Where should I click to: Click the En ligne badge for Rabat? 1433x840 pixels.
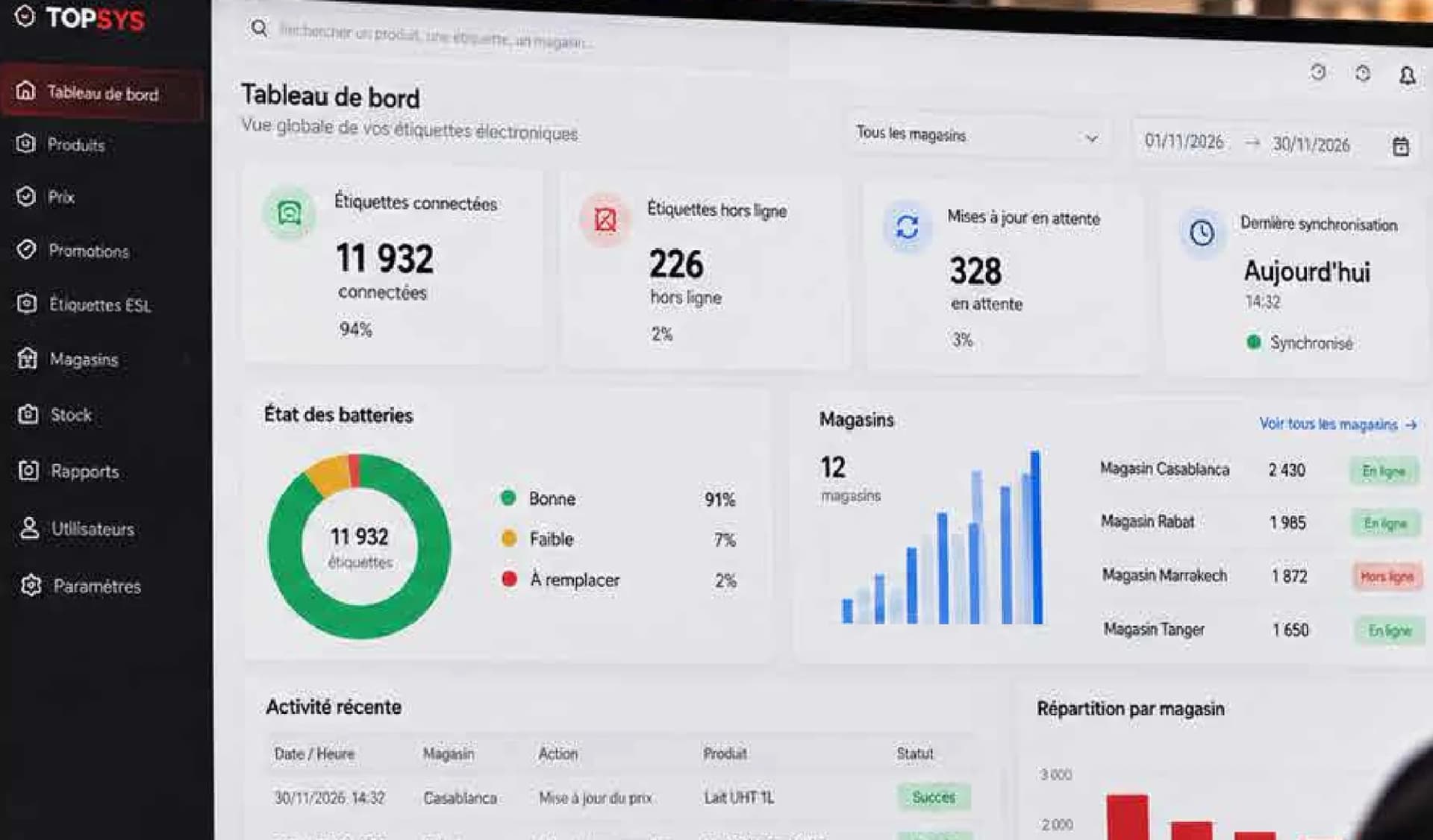(1385, 524)
